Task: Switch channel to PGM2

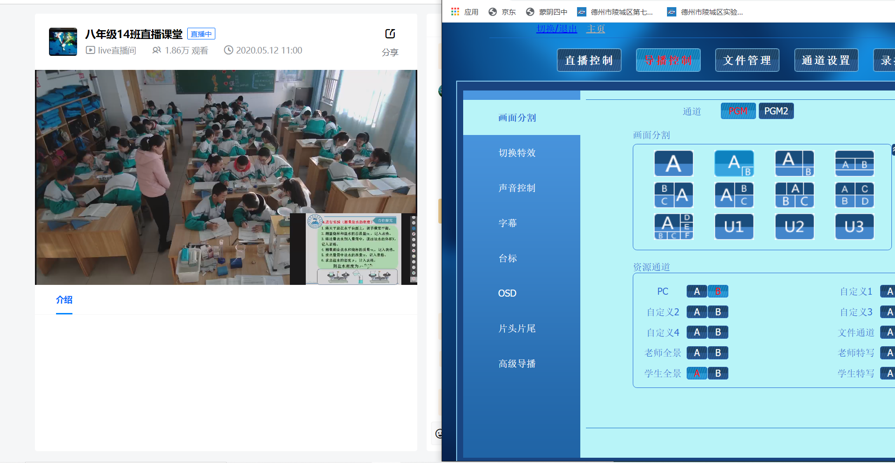Action: pos(776,111)
